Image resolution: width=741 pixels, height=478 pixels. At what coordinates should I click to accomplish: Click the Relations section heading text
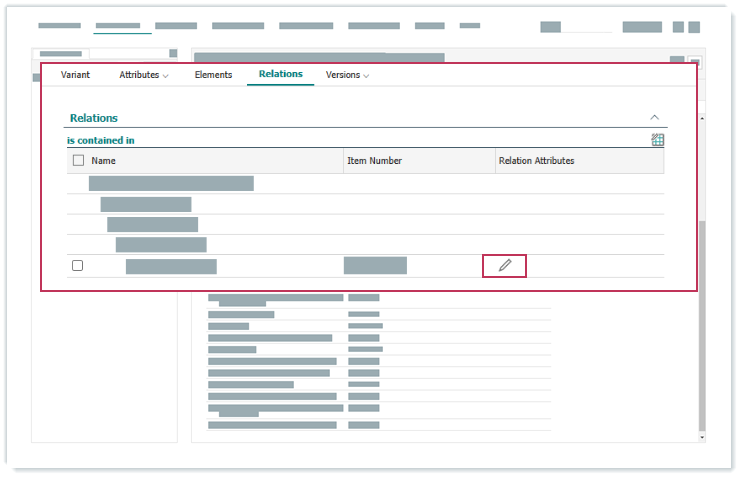pos(94,118)
